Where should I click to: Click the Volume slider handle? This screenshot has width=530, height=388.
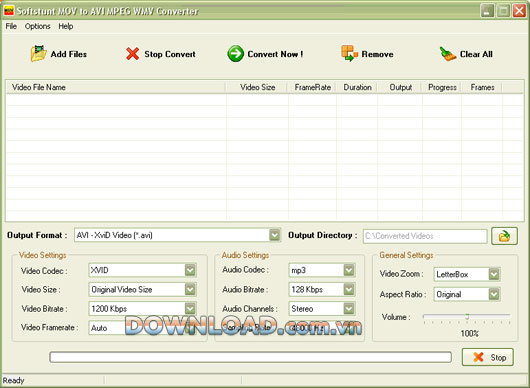467,317
